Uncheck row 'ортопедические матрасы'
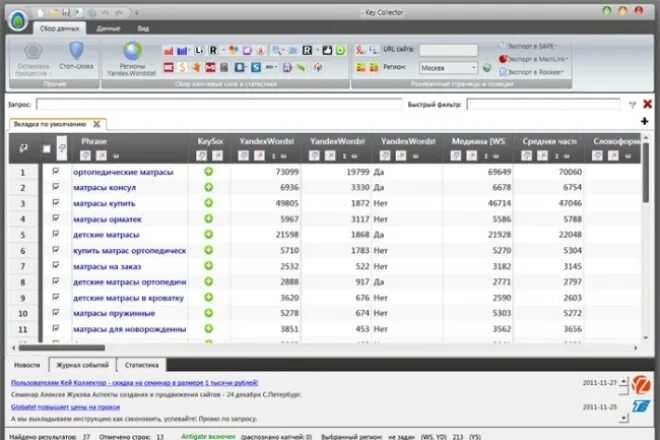The width and height of the screenshot is (660, 440). point(56,171)
